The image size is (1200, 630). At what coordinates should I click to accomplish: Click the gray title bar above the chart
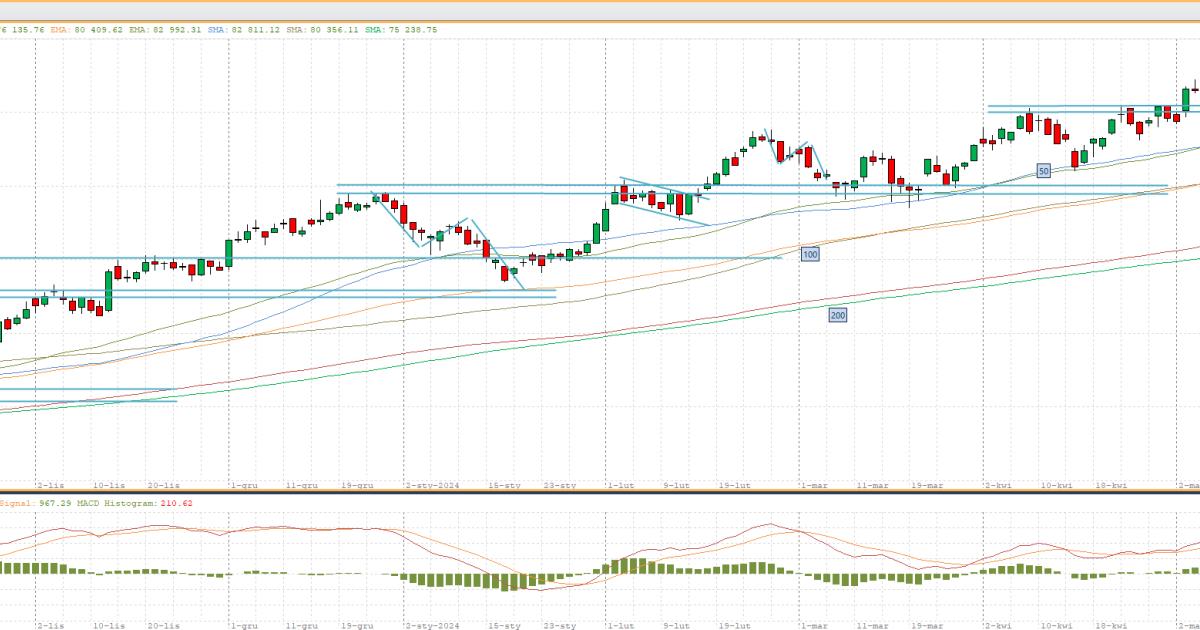point(600,8)
